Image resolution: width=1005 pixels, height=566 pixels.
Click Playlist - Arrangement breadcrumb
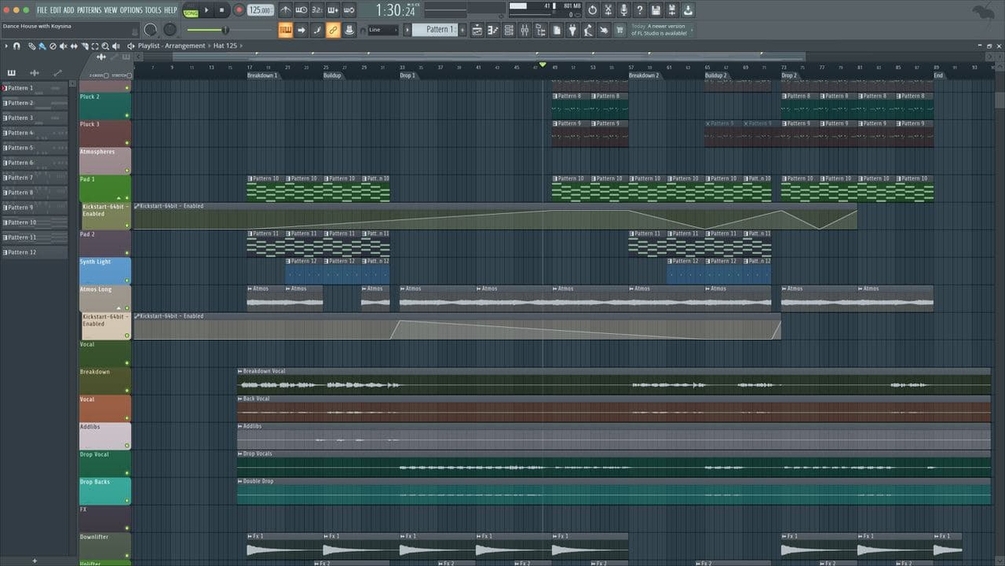coord(171,46)
